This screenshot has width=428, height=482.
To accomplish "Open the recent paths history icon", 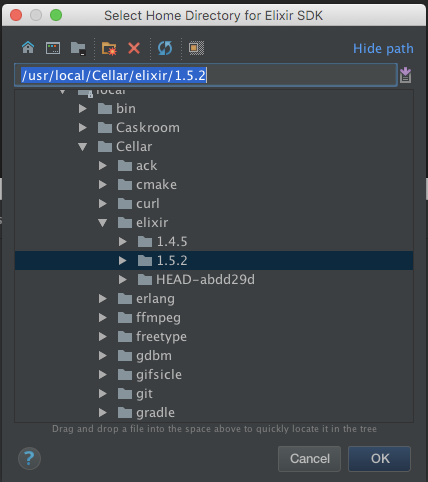I will click(405, 75).
